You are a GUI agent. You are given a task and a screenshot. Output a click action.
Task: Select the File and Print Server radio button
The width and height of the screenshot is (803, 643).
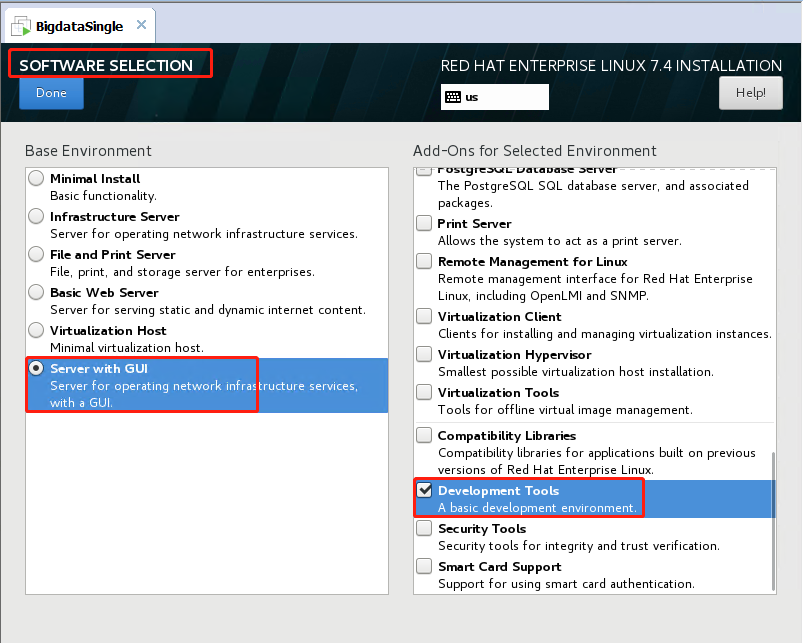pyautogui.click(x=36, y=254)
